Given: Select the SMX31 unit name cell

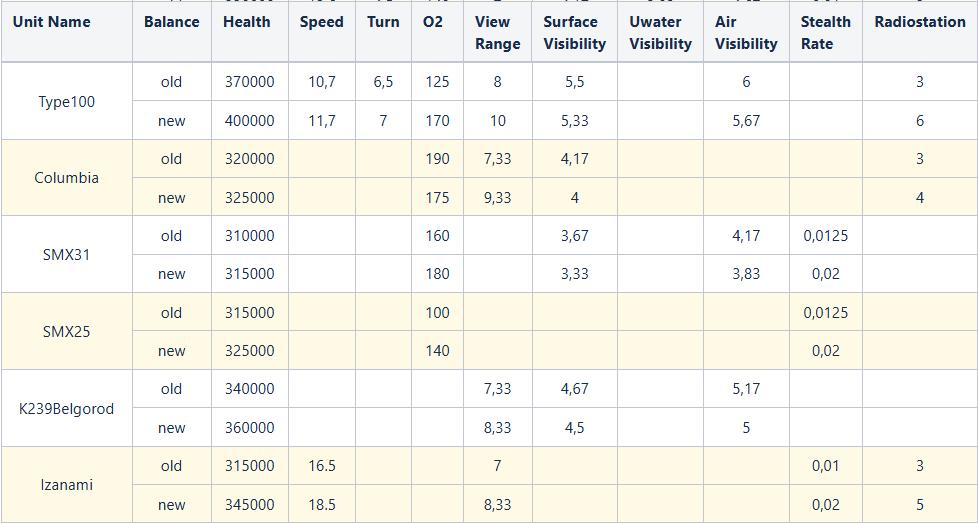Looking at the screenshot, I should tap(66, 254).
